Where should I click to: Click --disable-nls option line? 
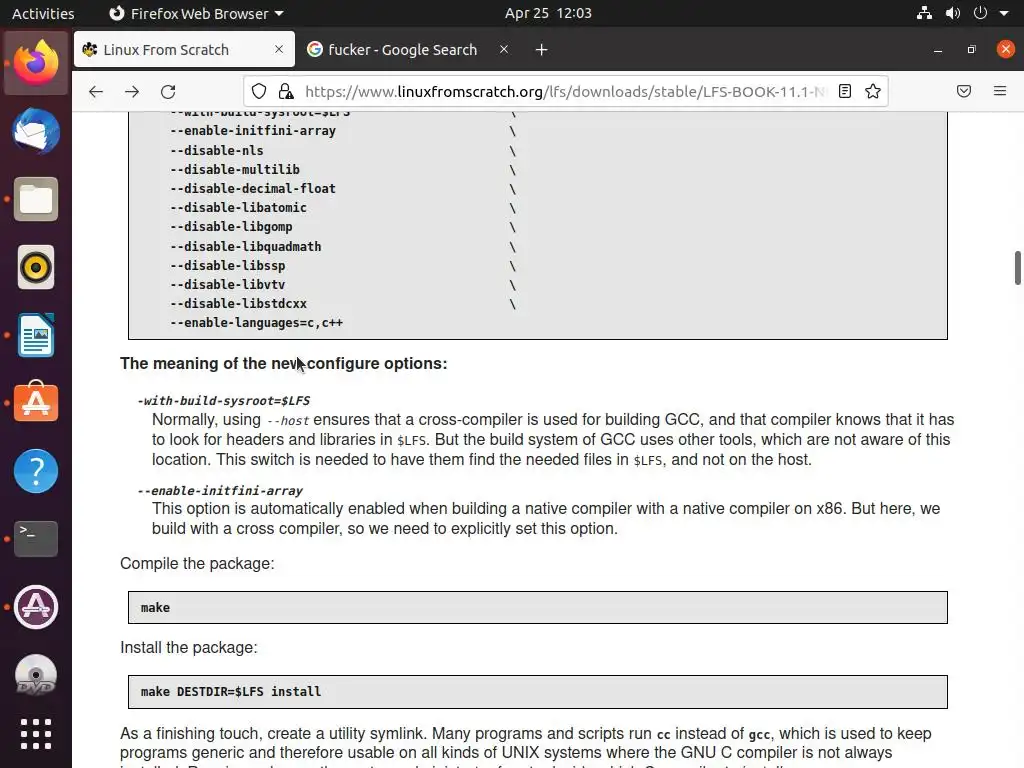pyautogui.click(x=217, y=150)
